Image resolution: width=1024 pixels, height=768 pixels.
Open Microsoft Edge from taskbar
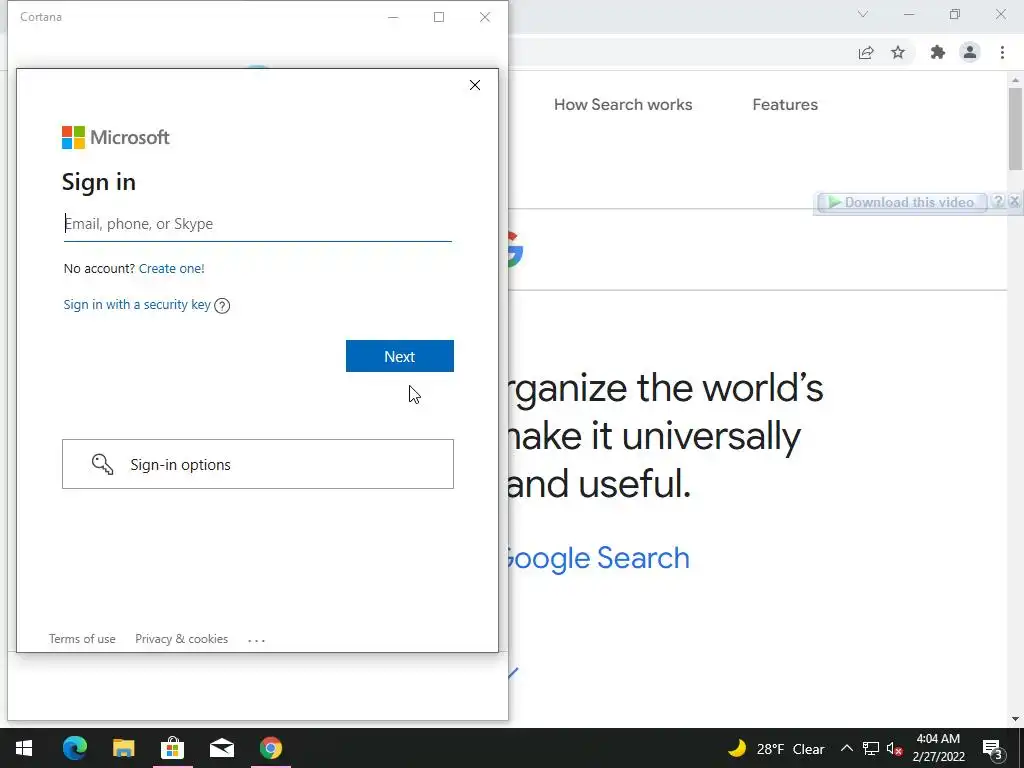tap(74, 748)
